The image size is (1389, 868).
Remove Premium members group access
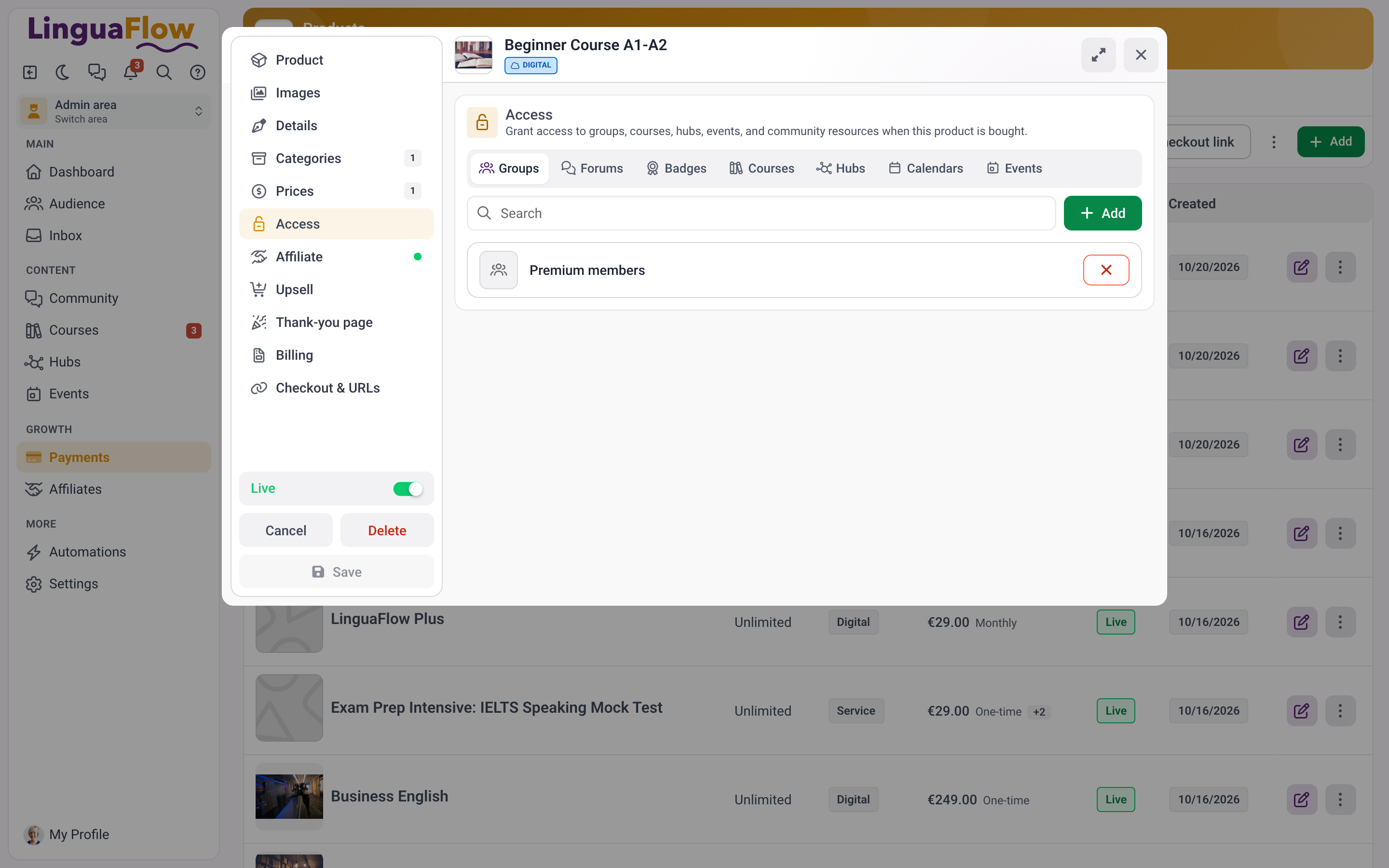[1105, 270]
